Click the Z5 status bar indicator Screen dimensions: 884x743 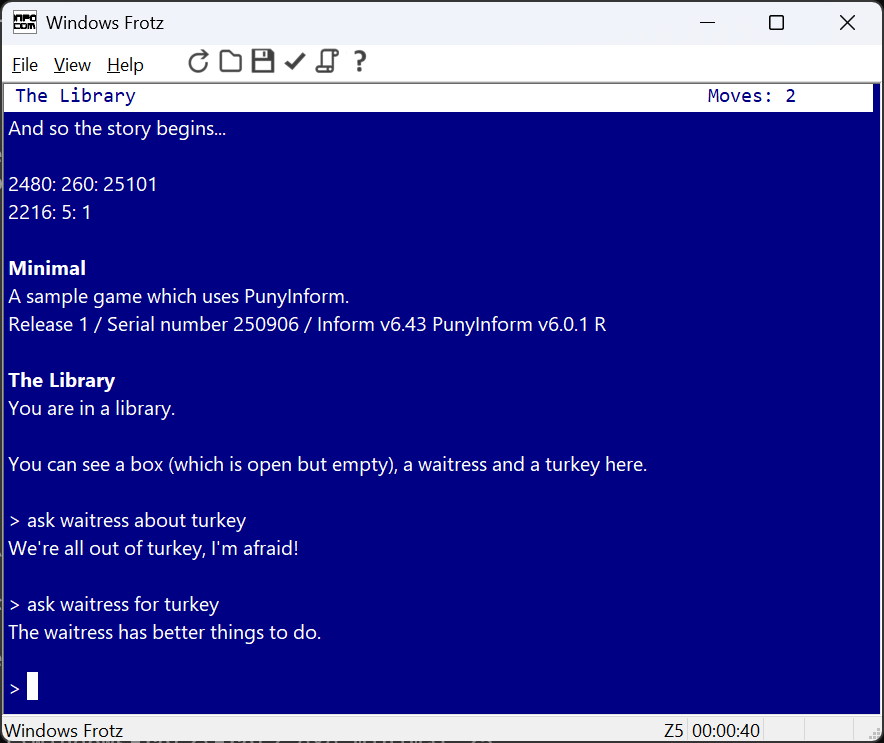coord(673,731)
